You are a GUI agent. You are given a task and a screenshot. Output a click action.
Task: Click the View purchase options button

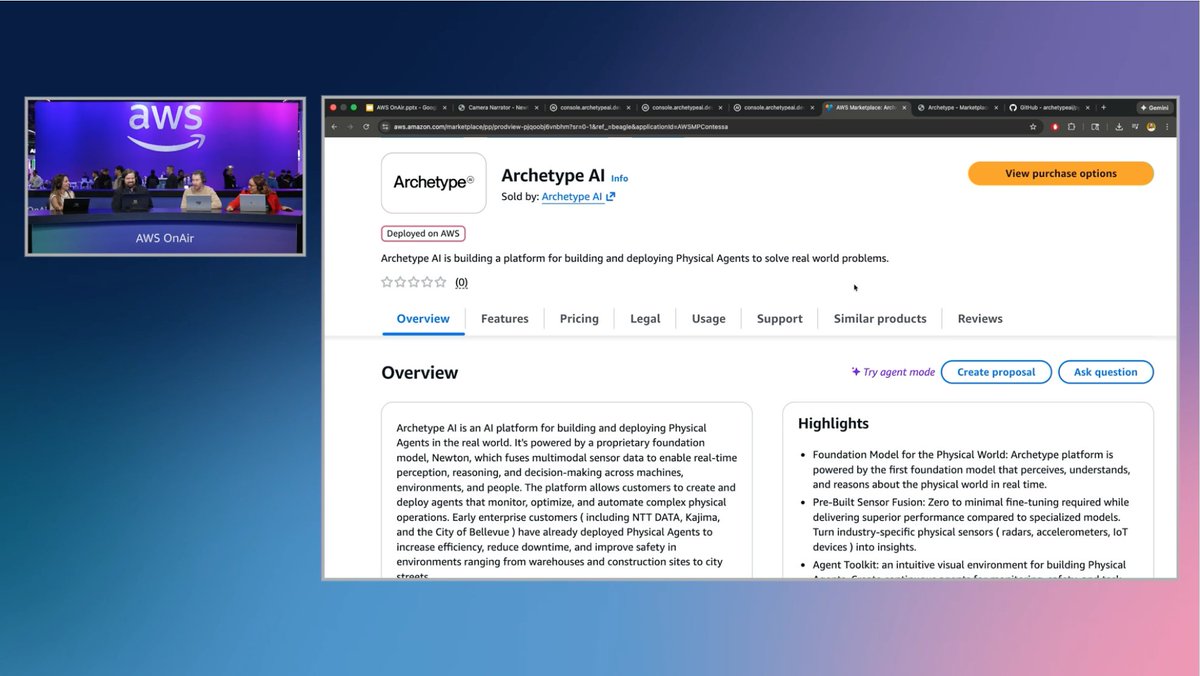(x=1061, y=173)
